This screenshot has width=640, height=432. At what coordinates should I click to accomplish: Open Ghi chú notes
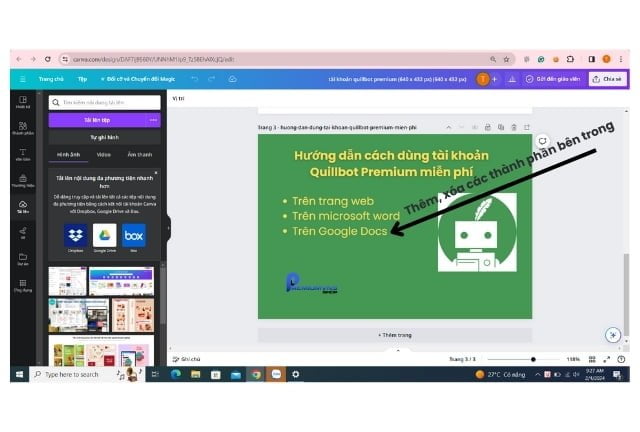pos(186,359)
